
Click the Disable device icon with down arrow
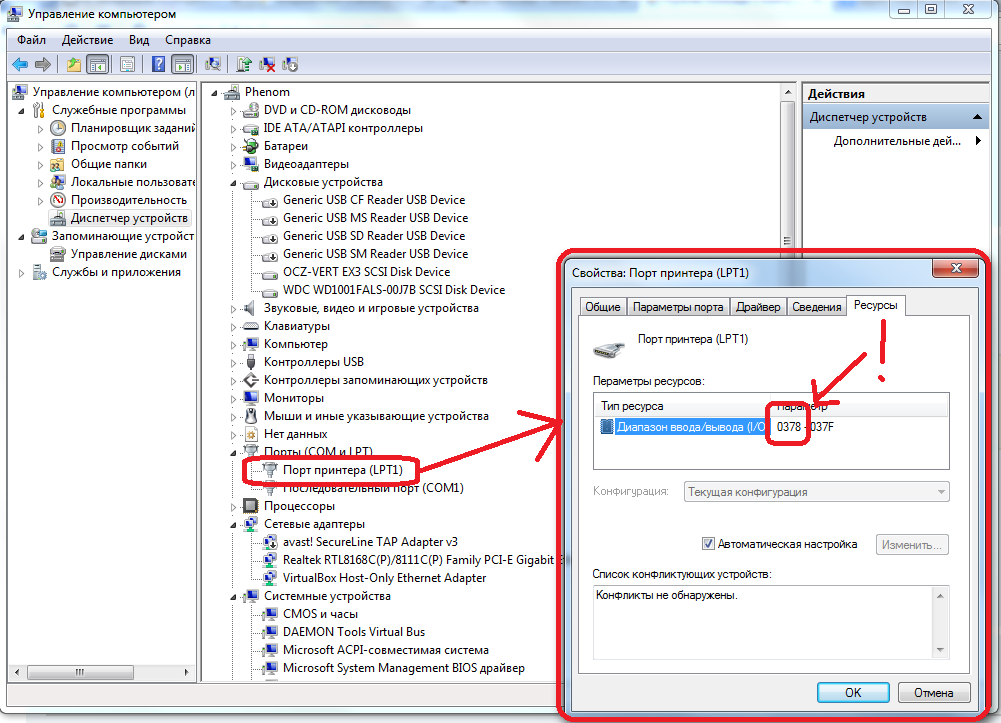[290, 64]
